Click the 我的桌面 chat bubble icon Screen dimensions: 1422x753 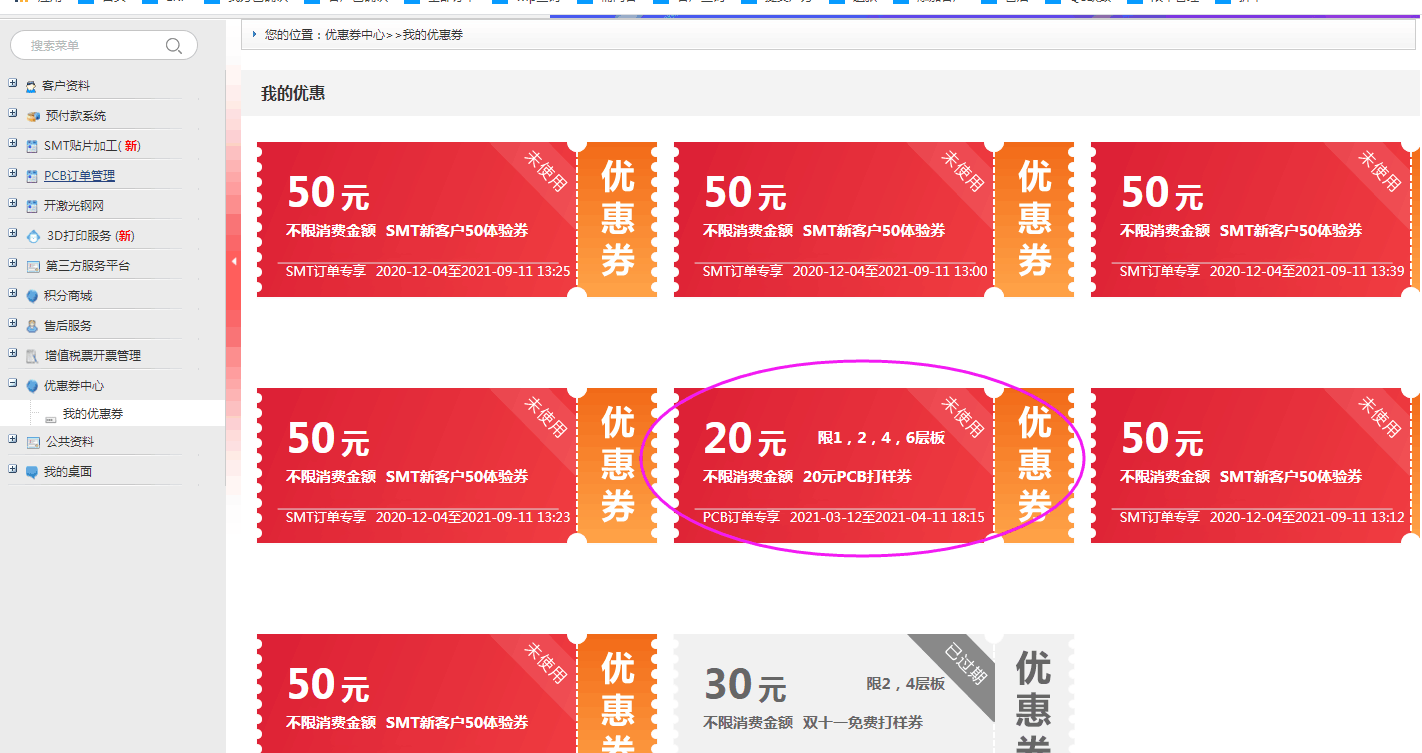click(x=32, y=472)
